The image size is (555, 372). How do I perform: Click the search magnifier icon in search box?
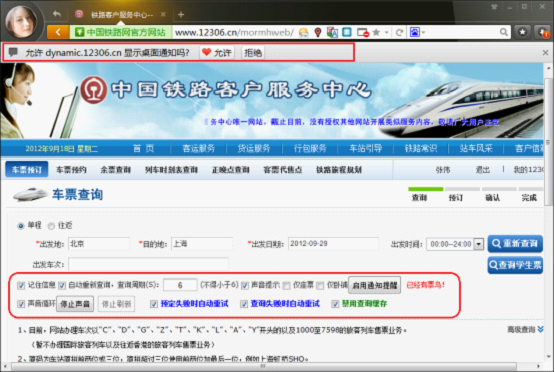tap(503, 33)
